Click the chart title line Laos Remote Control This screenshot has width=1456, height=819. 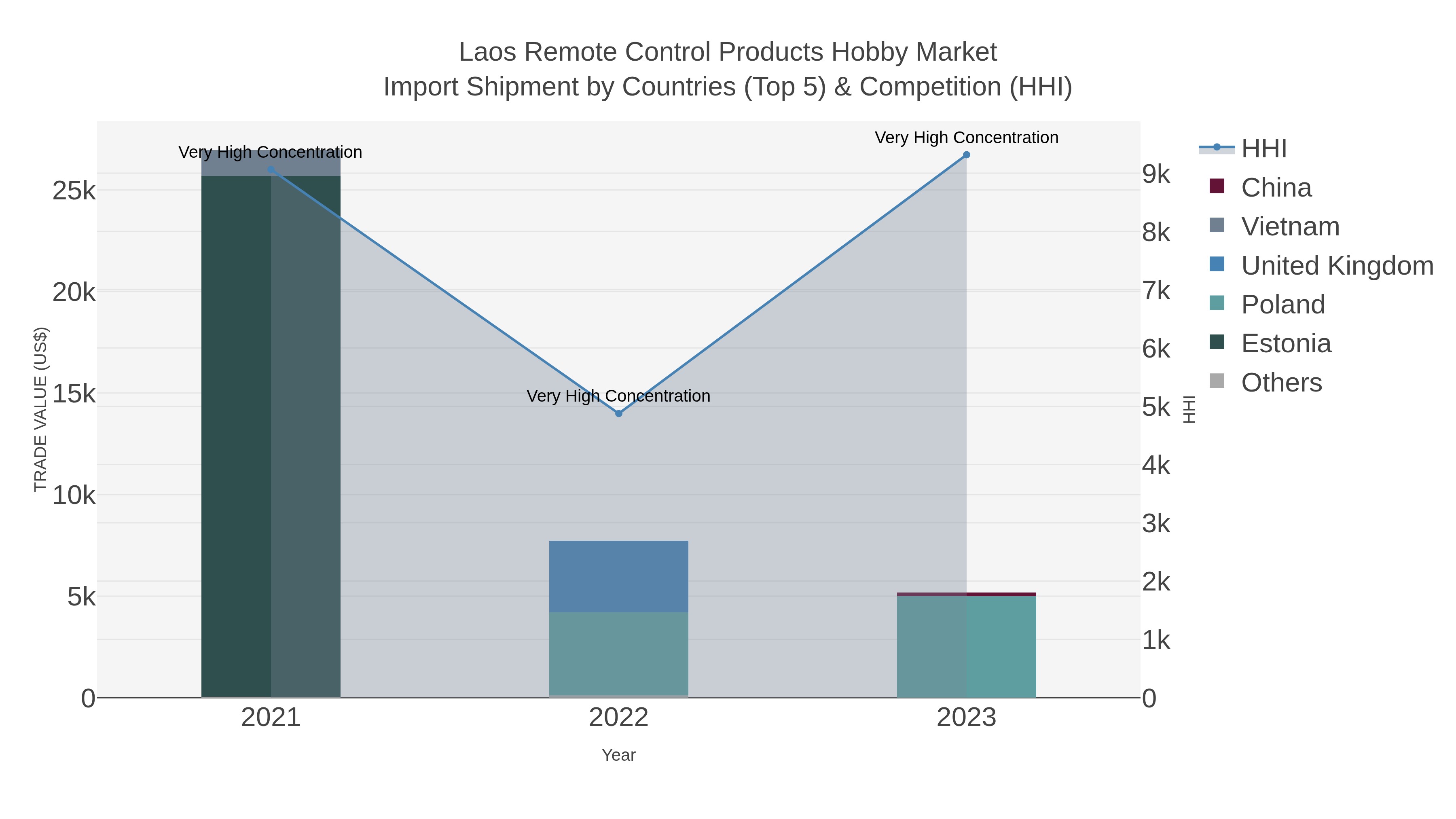pyautogui.click(x=728, y=52)
